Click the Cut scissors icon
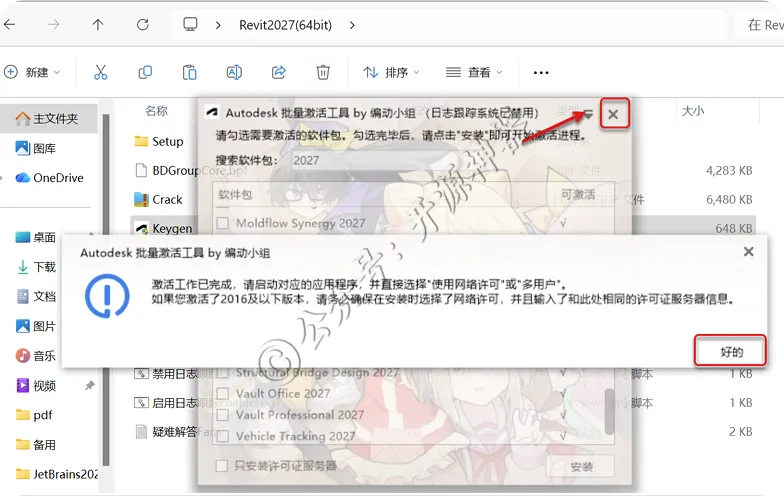 click(x=100, y=72)
